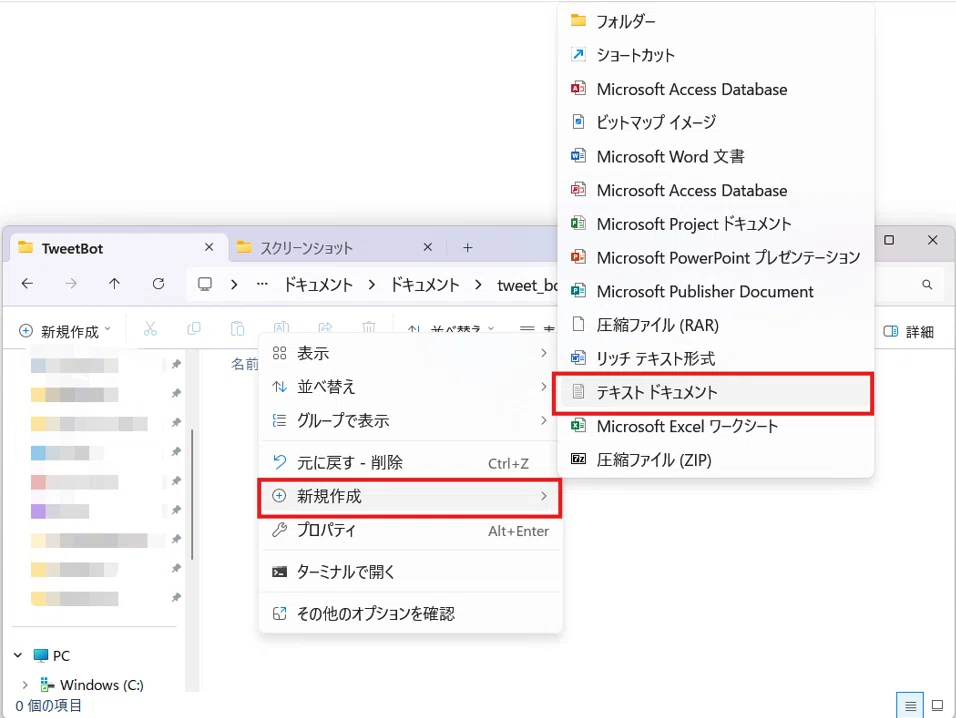This screenshot has width=956, height=718.
Task: Choose ターミナルで開く option
Action: click(410, 572)
